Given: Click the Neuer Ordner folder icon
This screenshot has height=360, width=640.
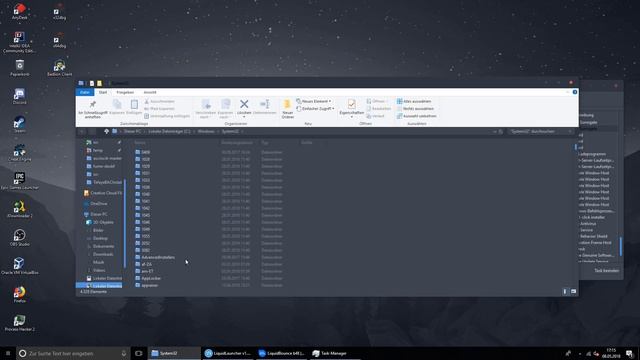Looking at the screenshot, I should (x=287, y=104).
